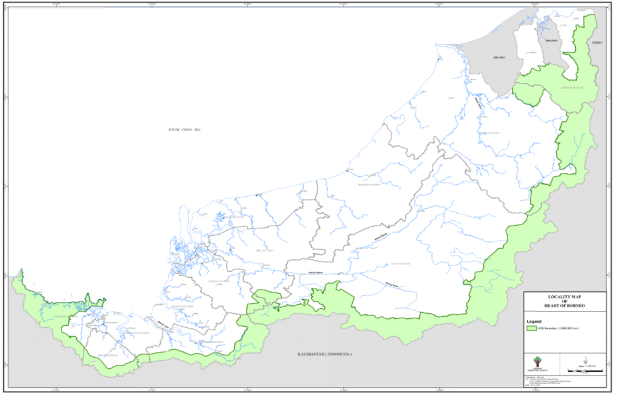Image resolution: width=617 pixels, height=396 pixels.
Task: Click the green HOB Boundary legend swatch
Action: click(x=533, y=328)
